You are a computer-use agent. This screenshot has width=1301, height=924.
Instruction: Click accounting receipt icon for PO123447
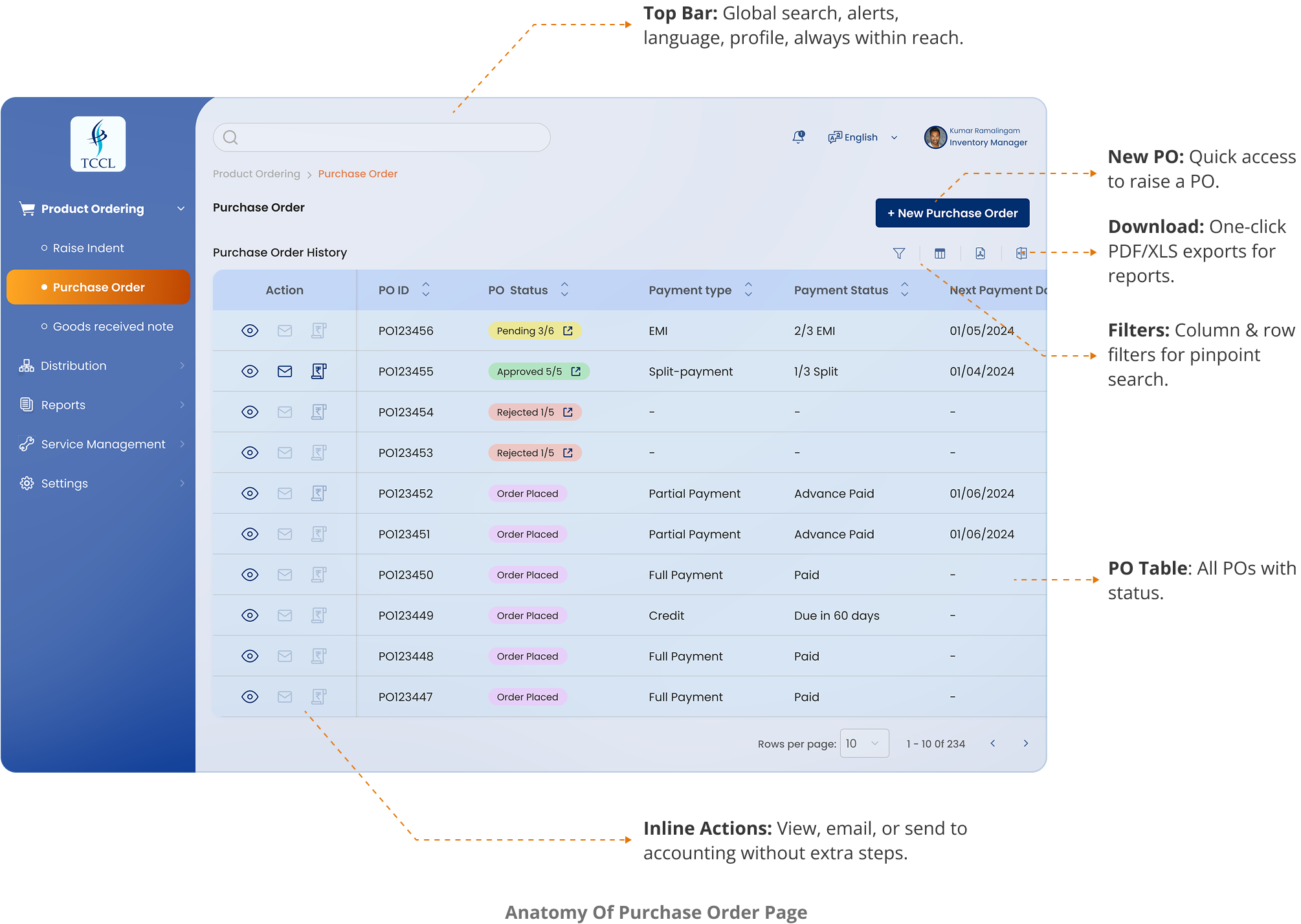pyautogui.click(x=318, y=697)
